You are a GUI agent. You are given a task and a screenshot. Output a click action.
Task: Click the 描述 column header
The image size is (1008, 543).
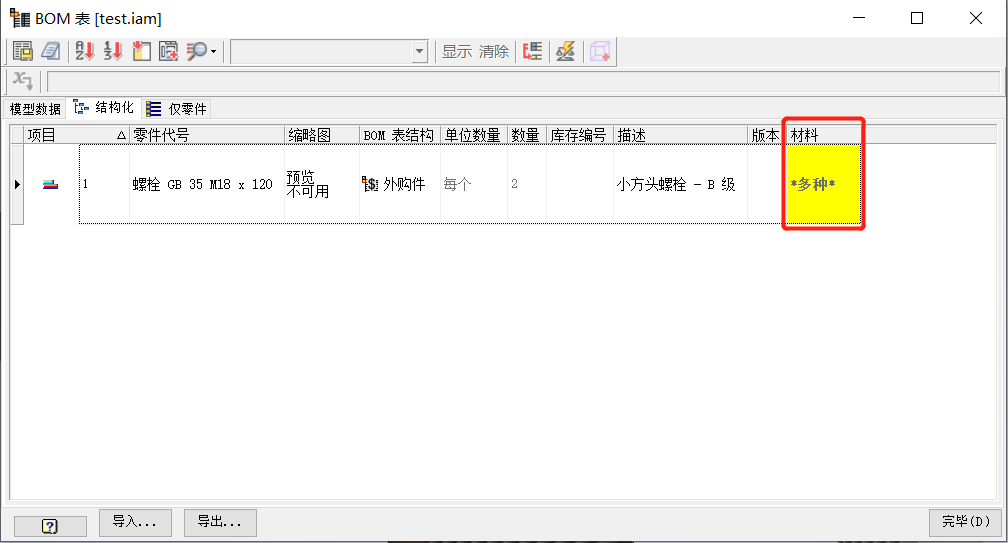click(x=680, y=135)
